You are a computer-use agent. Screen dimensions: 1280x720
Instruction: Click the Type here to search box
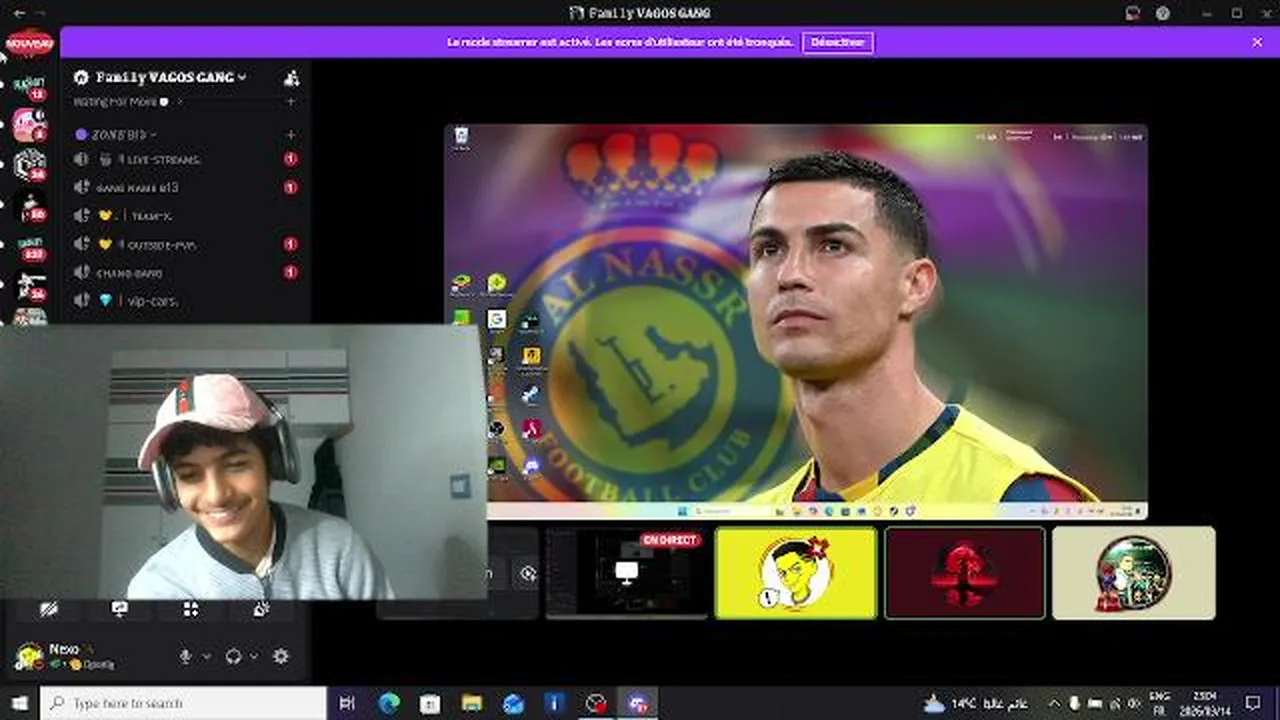pos(183,703)
